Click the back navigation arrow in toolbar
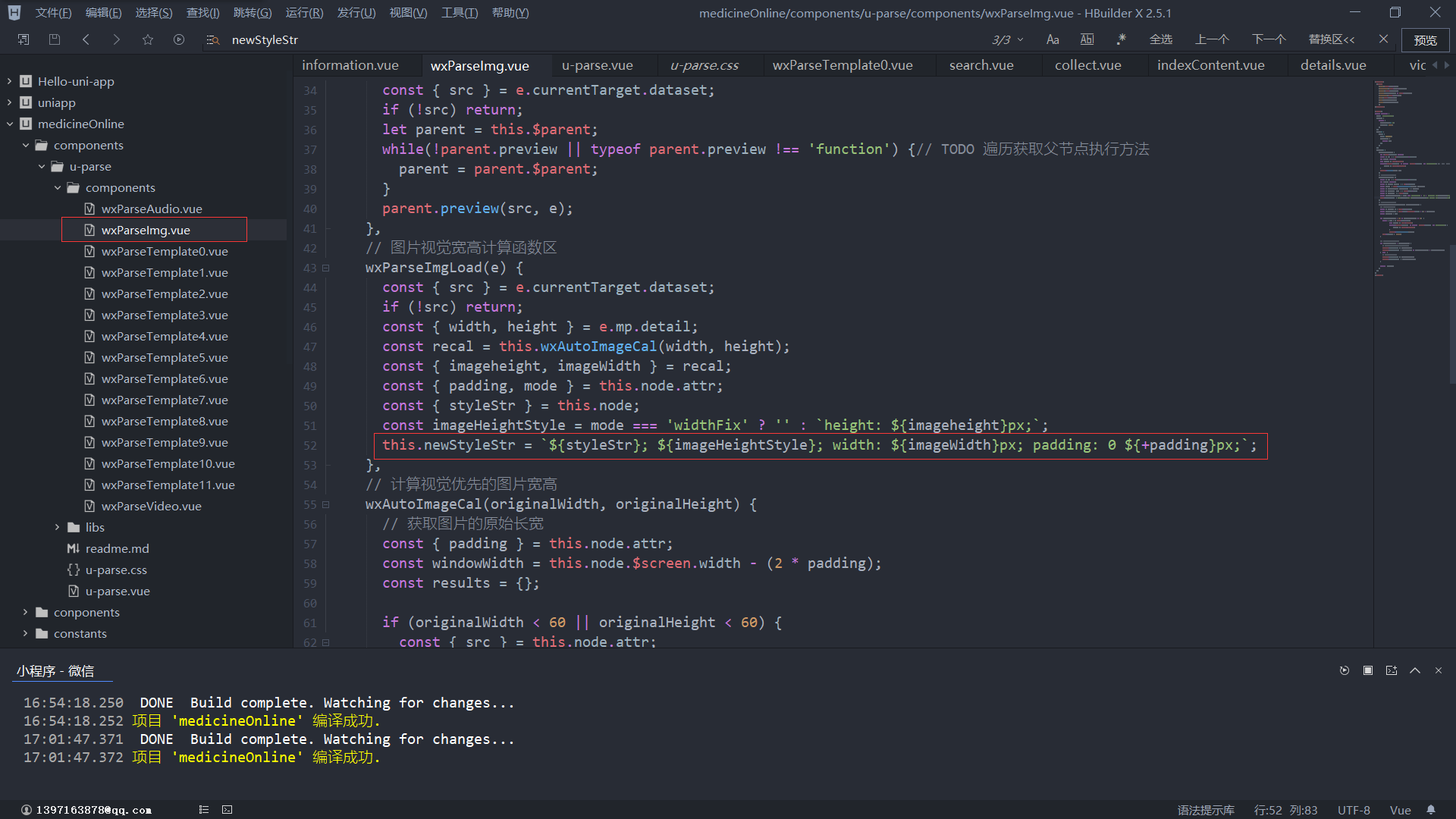Viewport: 1456px width, 819px height. point(86,39)
